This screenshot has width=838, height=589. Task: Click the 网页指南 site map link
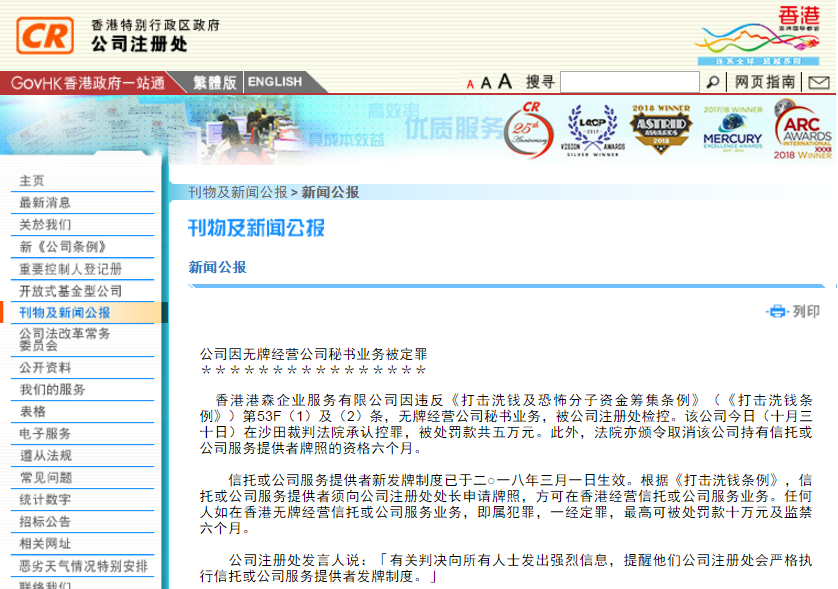(x=765, y=82)
